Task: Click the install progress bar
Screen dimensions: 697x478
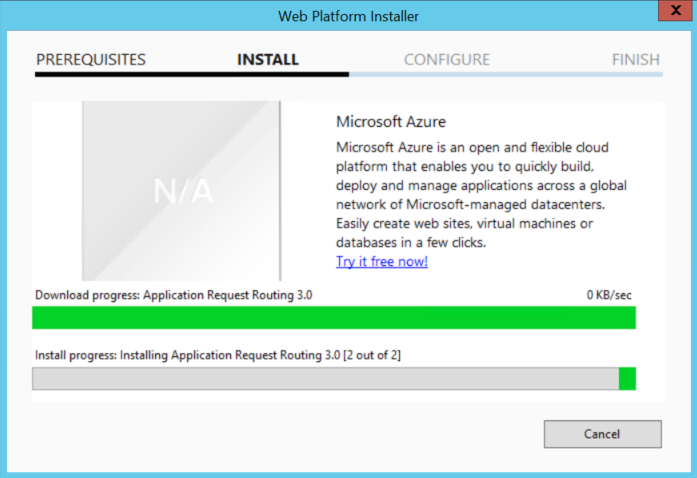Action: click(x=334, y=378)
